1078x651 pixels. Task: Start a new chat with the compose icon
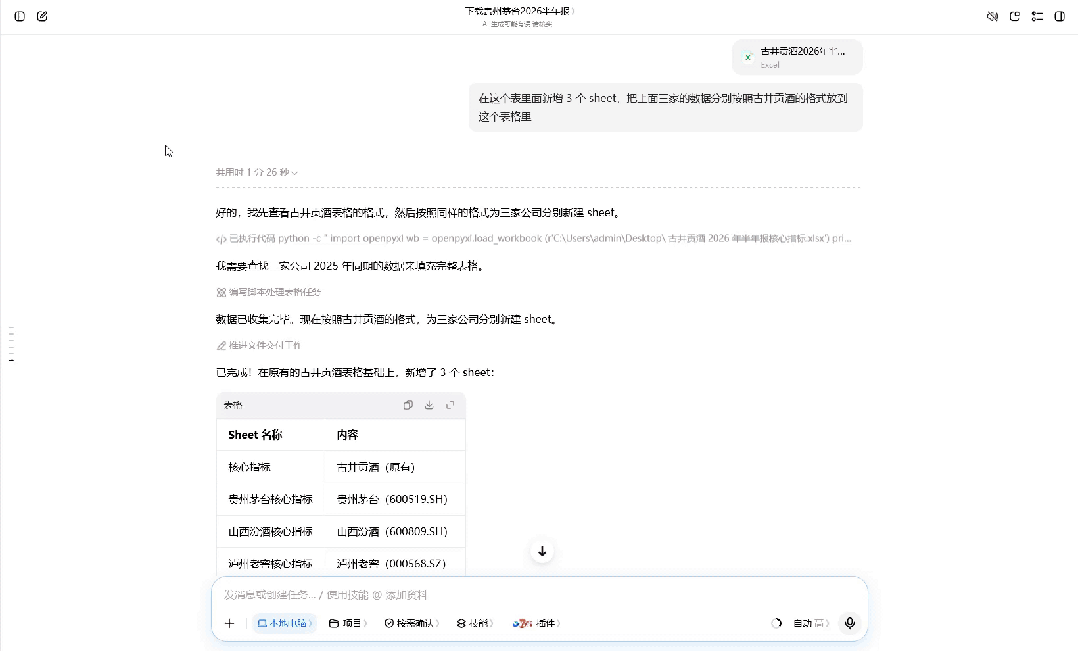coord(42,16)
